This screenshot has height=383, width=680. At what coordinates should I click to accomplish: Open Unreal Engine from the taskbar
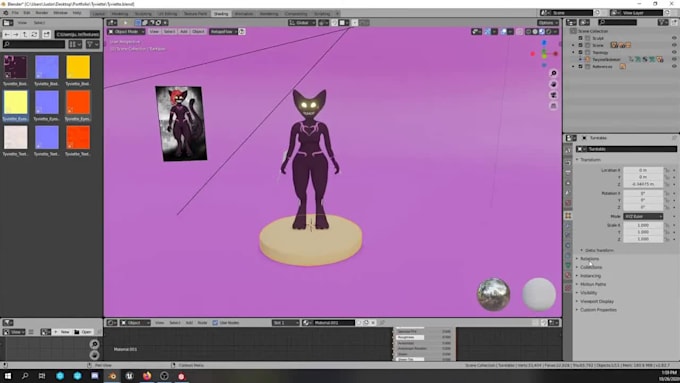pyautogui.click(x=129, y=376)
